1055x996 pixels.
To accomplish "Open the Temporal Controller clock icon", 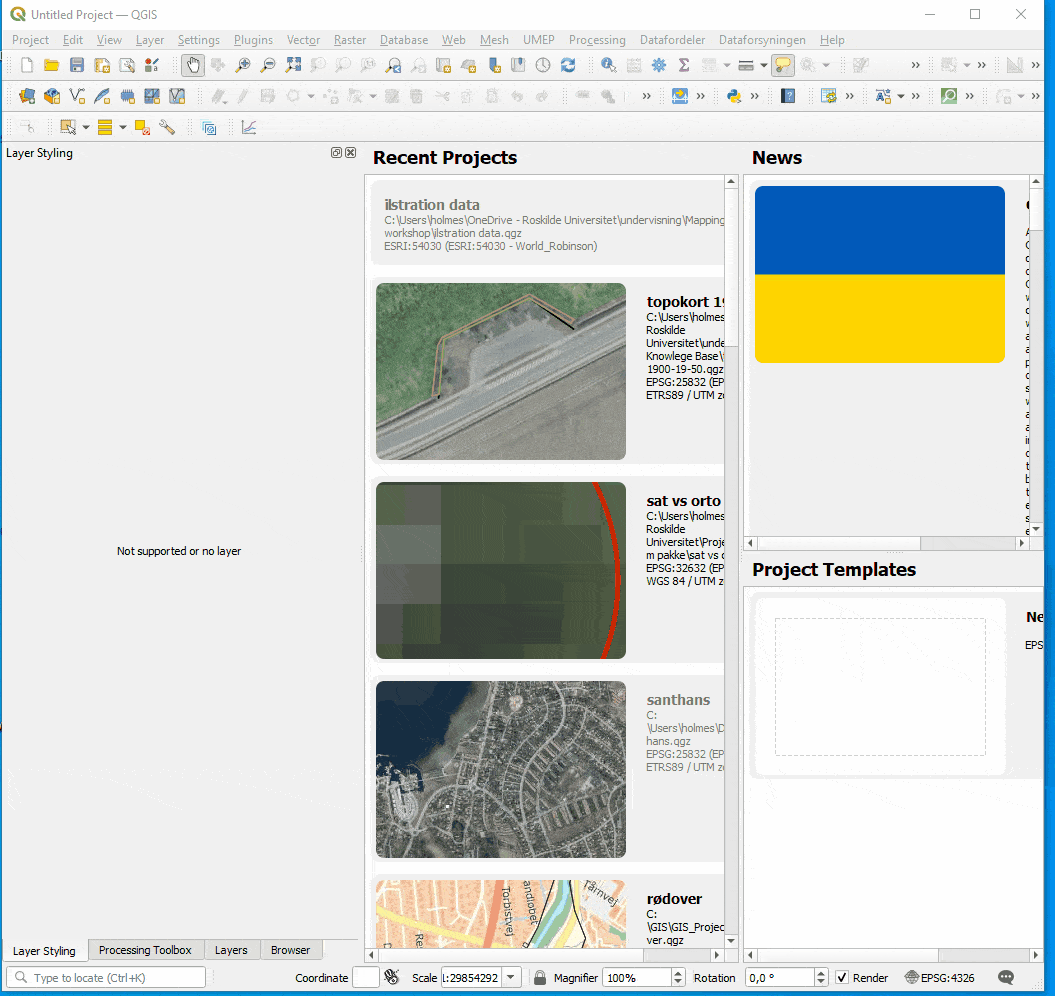I will coord(543,65).
